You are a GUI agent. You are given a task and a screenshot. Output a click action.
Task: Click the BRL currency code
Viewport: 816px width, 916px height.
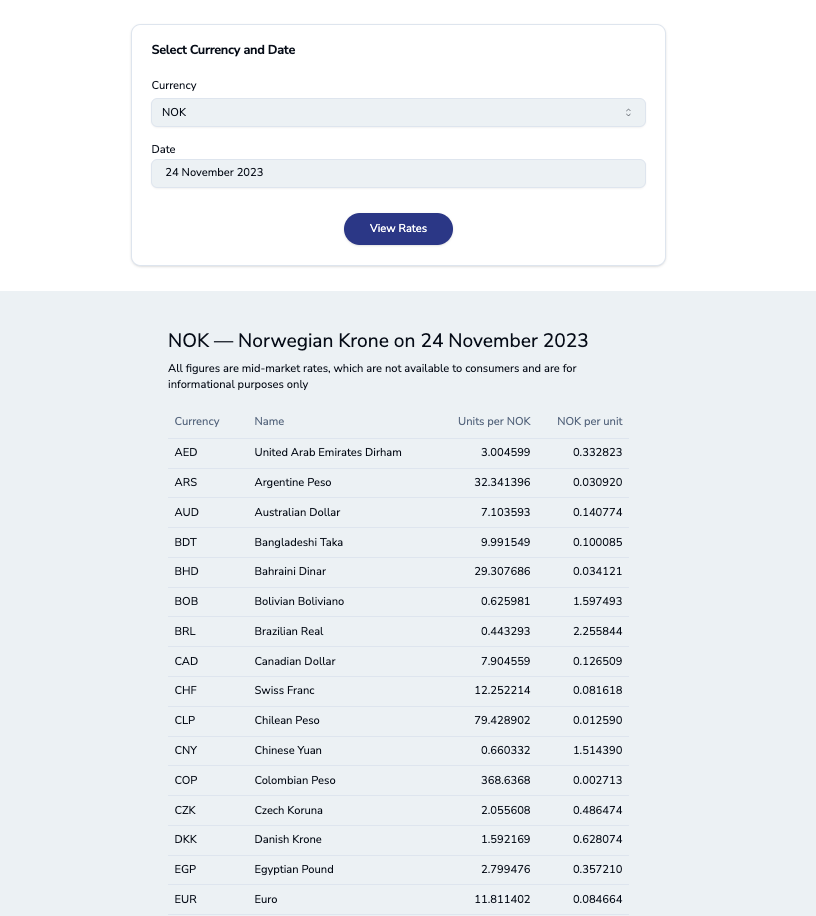[185, 632]
